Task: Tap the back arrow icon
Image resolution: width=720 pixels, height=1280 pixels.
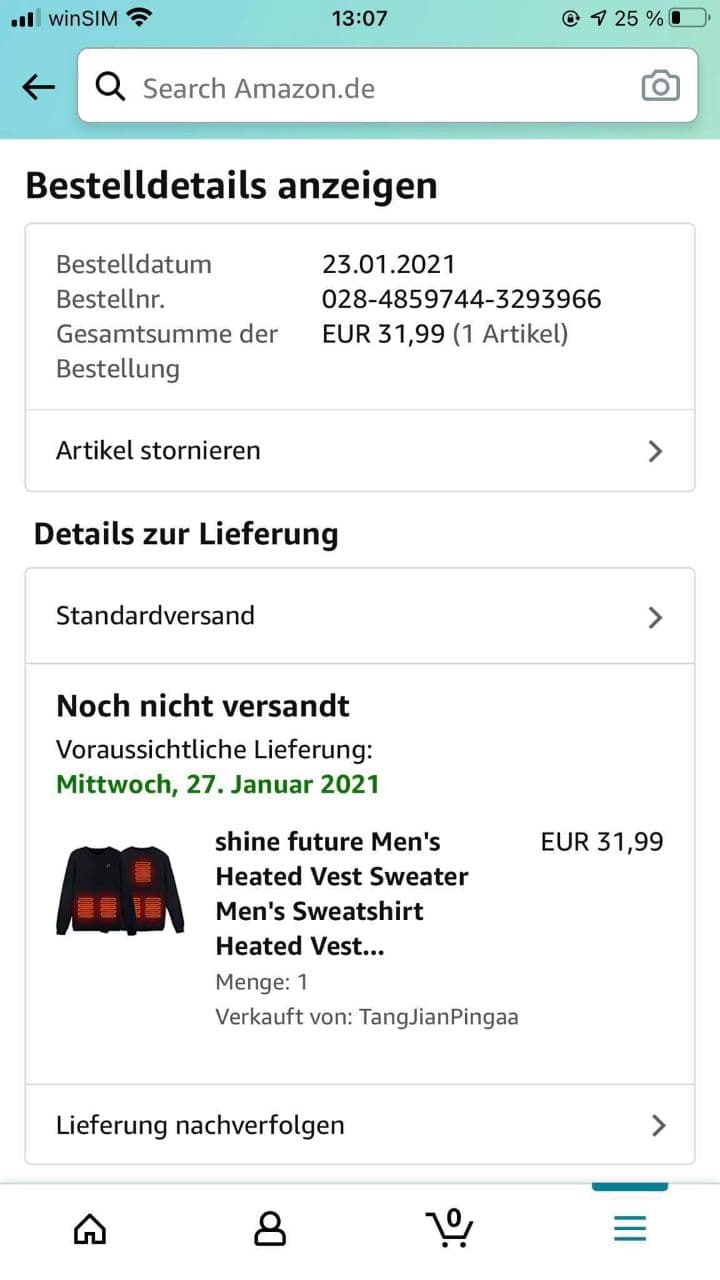Action: [x=39, y=87]
